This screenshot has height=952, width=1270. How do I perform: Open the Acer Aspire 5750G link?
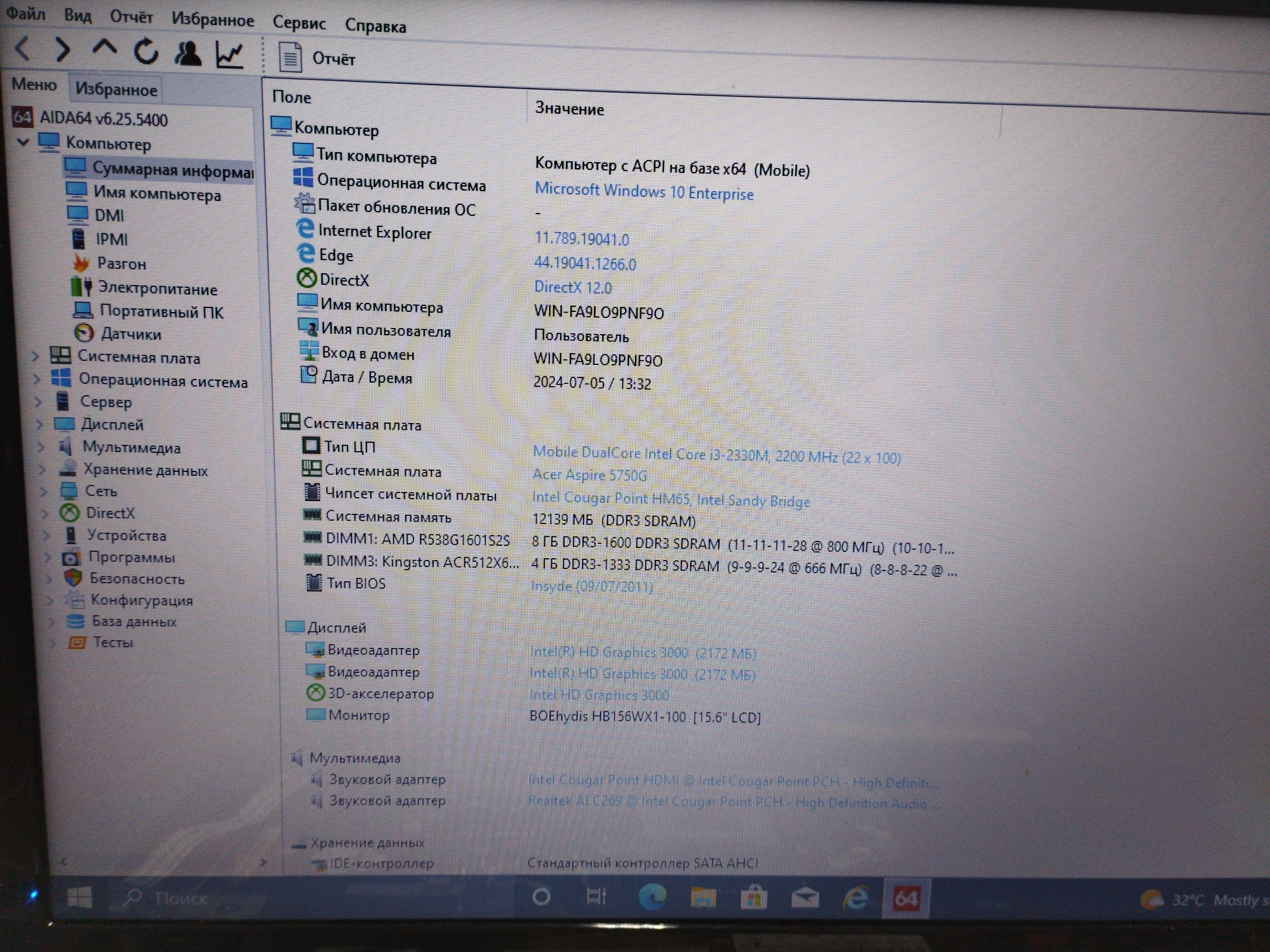(x=589, y=475)
